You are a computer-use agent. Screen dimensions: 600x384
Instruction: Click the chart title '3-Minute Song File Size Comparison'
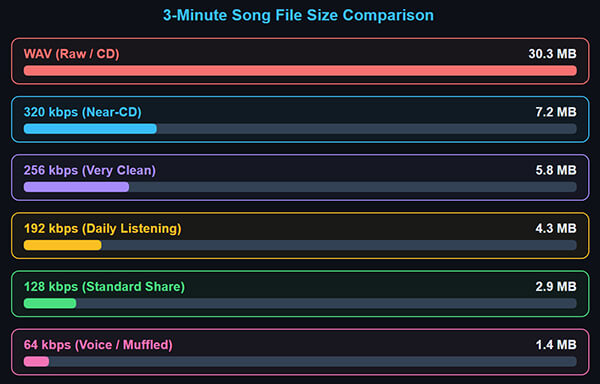(298, 16)
